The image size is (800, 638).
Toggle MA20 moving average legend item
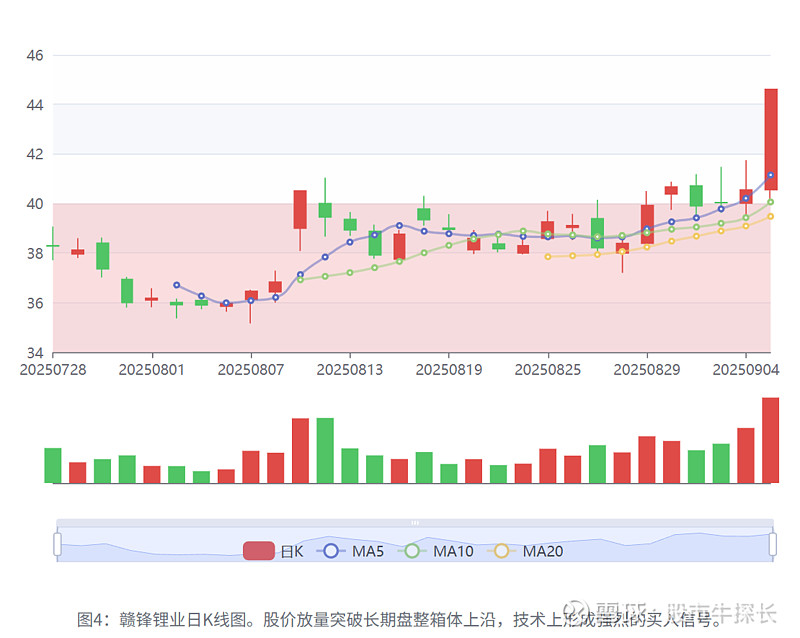coord(526,551)
